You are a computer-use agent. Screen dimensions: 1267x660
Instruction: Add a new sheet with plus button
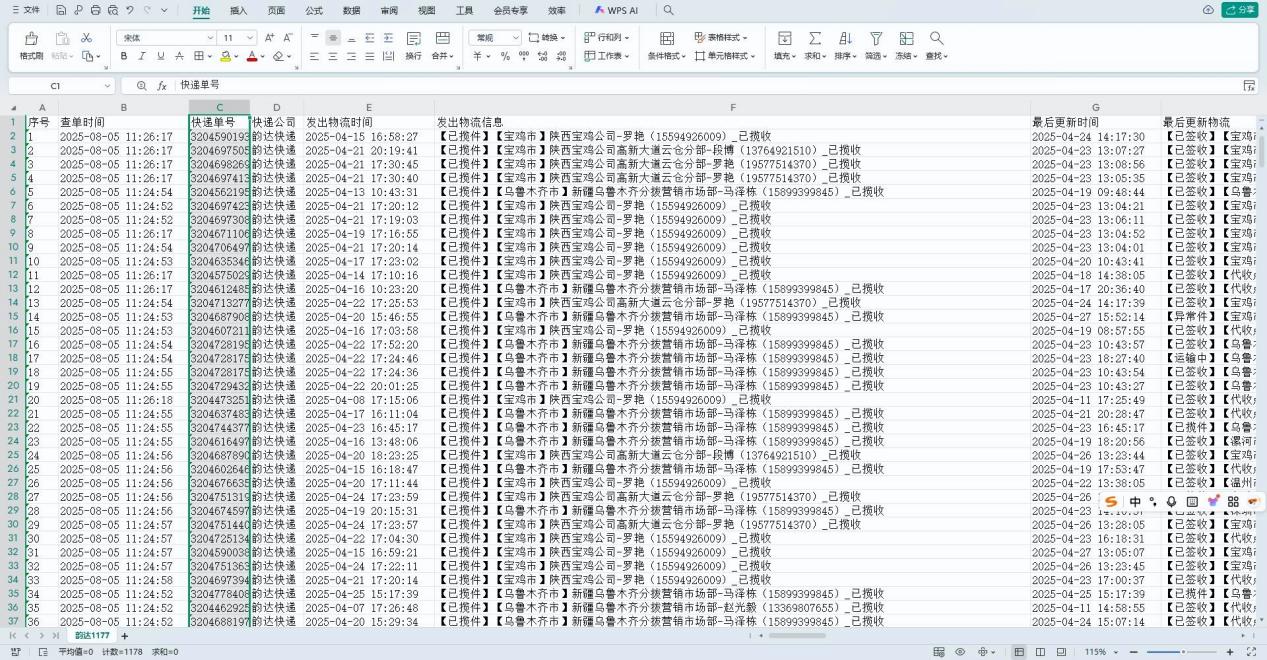[125, 636]
